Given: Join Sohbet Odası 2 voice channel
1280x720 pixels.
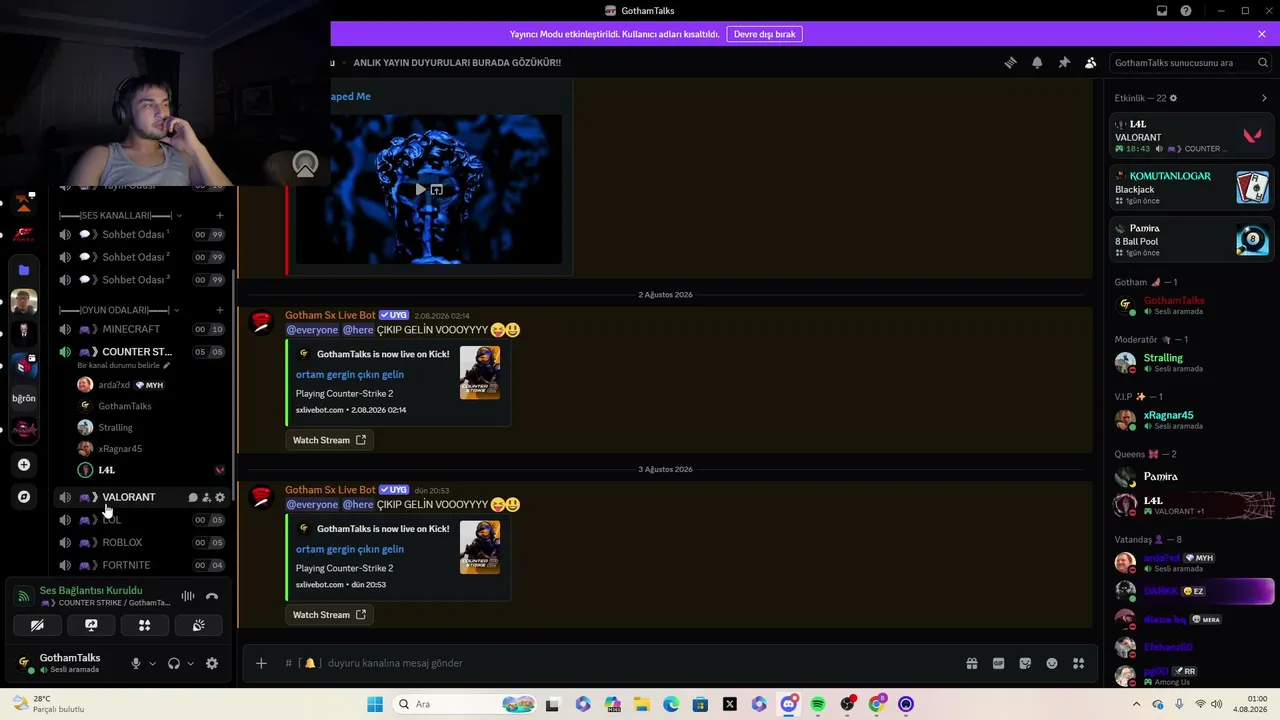Looking at the screenshot, I should click(x=141, y=257).
